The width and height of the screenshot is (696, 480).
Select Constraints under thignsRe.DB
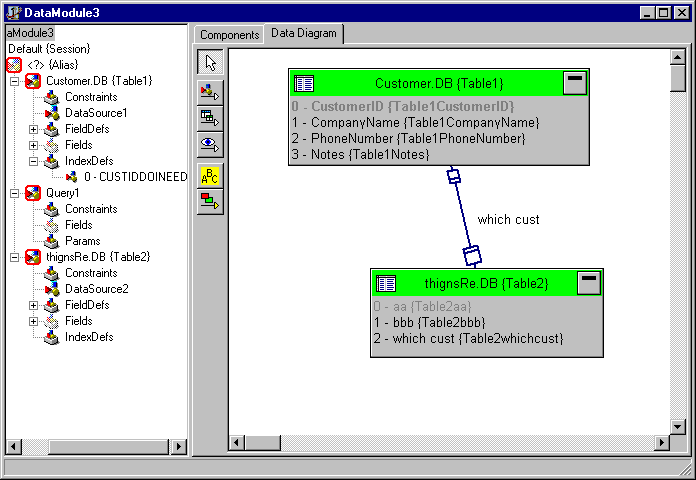click(x=91, y=273)
